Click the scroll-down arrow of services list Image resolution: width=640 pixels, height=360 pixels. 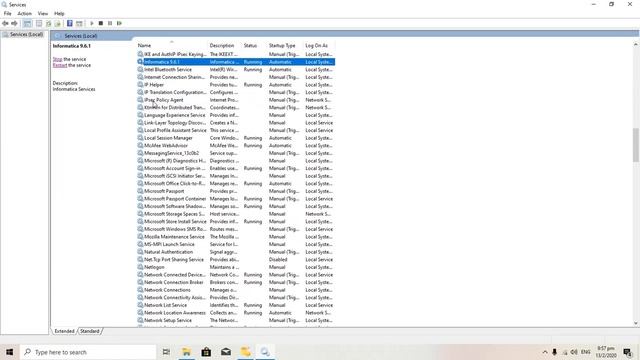click(x=636, y=323)
